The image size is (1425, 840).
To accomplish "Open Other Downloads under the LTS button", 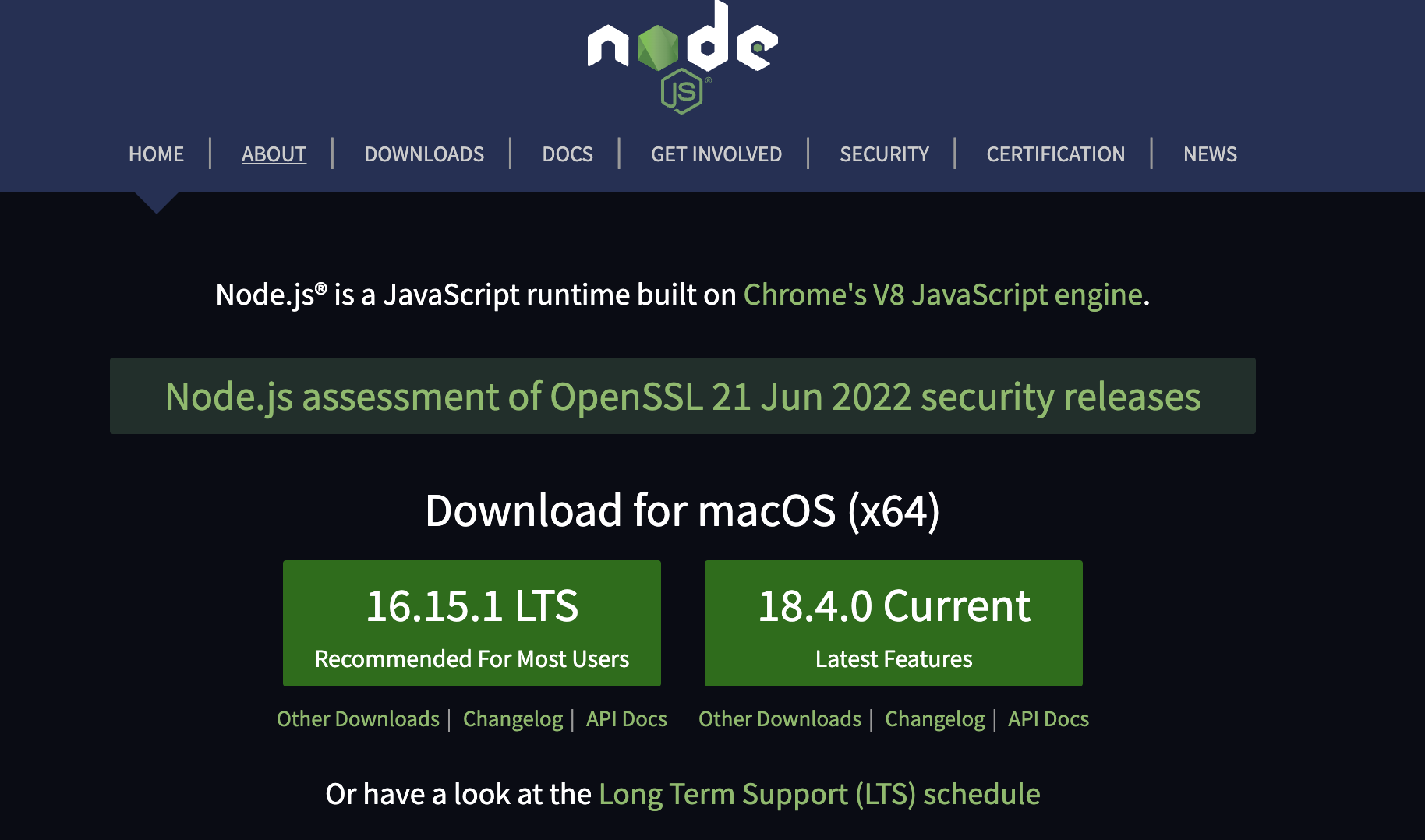I will [x=358, y=718].
